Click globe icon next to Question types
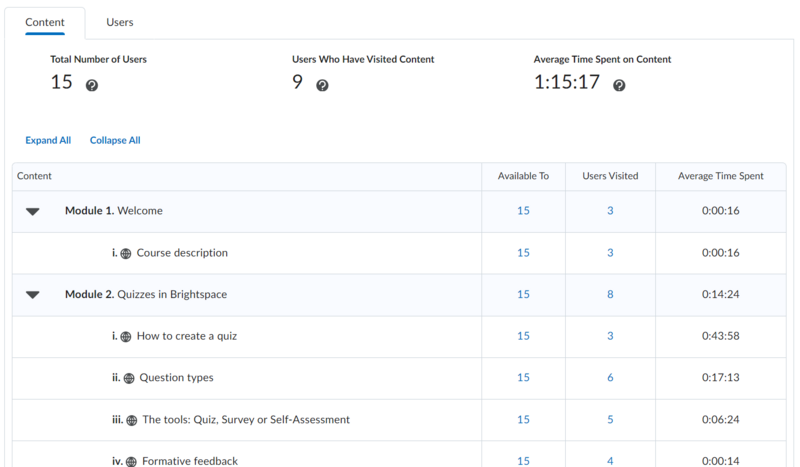 pos(130,379)
